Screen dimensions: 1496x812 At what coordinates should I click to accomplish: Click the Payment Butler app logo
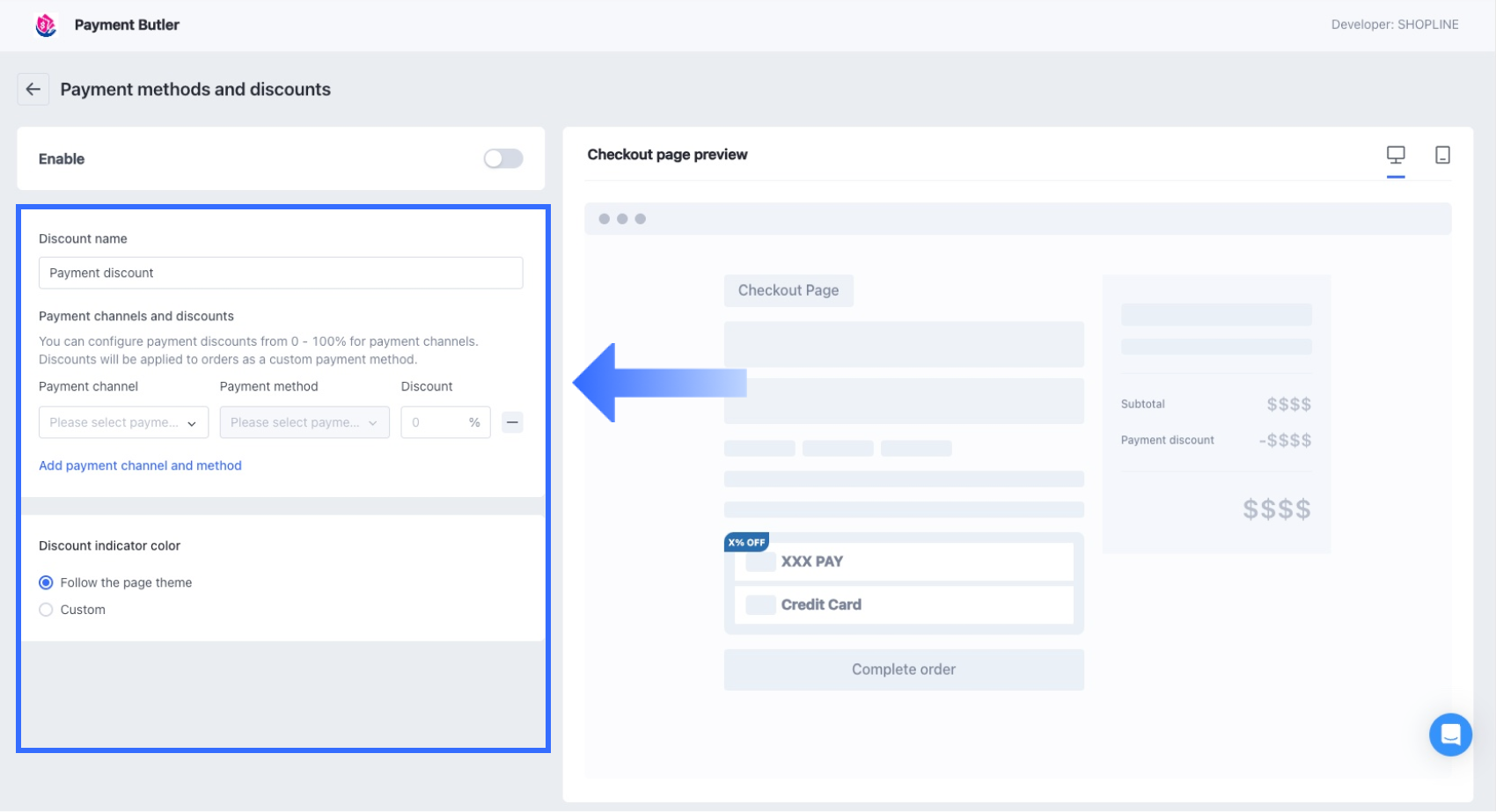click(x=46, y=25)
